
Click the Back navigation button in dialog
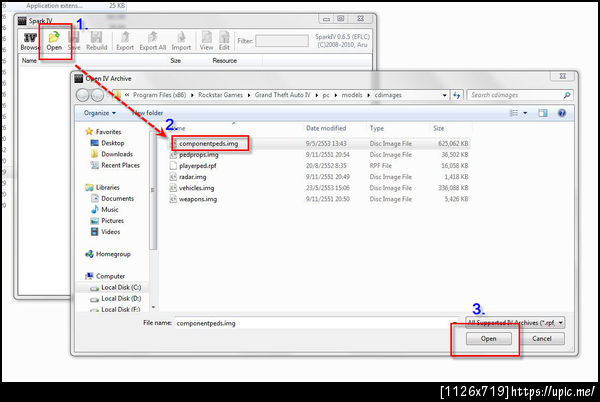[x=83, y=95]
